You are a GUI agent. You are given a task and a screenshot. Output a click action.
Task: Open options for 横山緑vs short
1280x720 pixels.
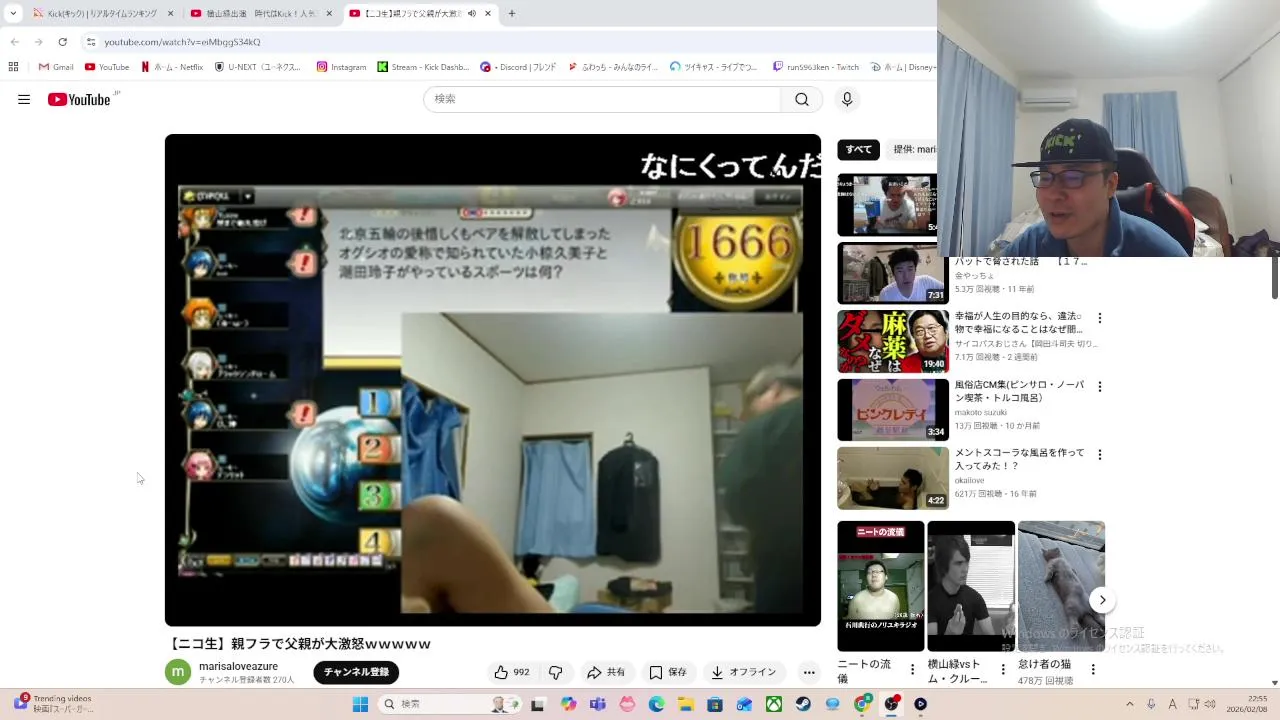pos(1003,669)
